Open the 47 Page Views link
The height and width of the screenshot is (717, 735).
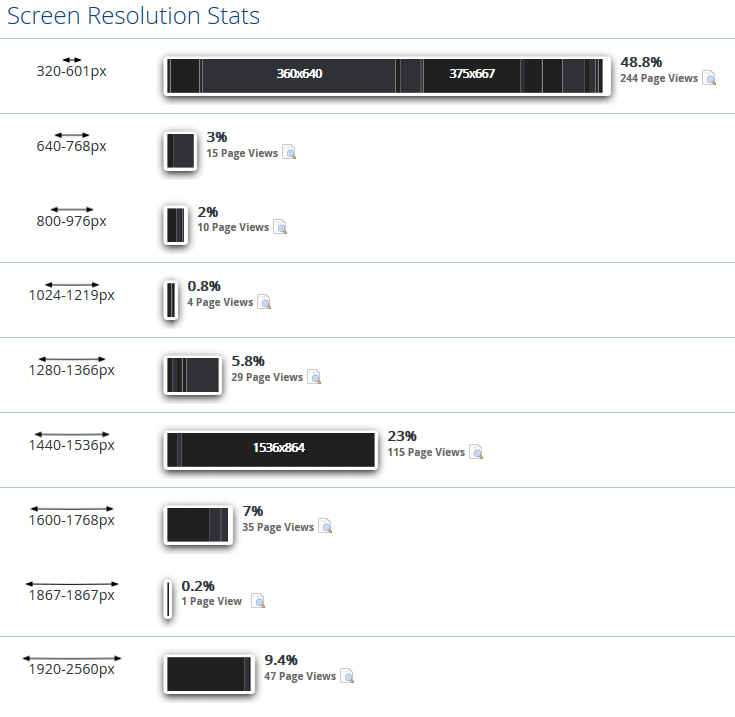(300, 677)
